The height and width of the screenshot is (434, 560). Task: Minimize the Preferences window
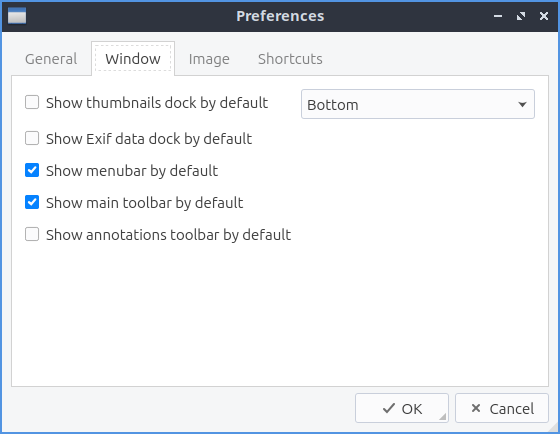pos(498,16)
